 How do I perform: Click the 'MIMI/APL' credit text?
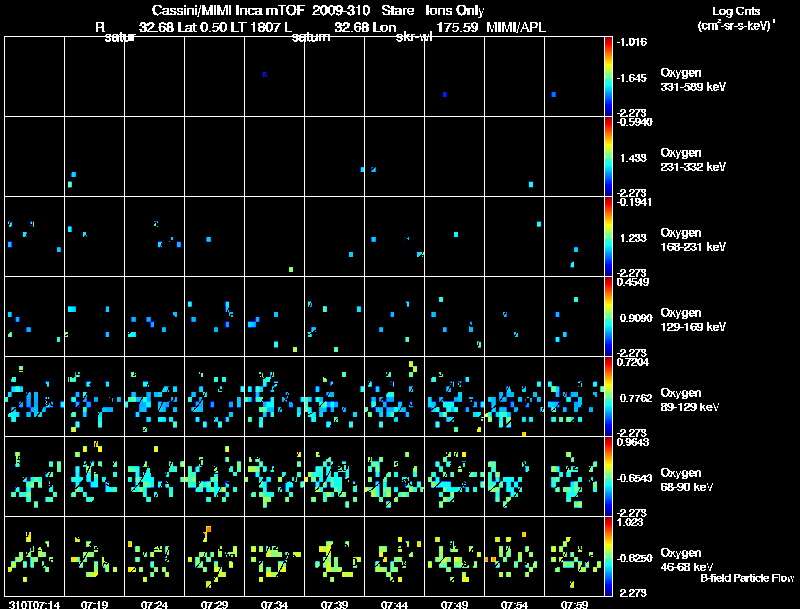coord(516,27)
